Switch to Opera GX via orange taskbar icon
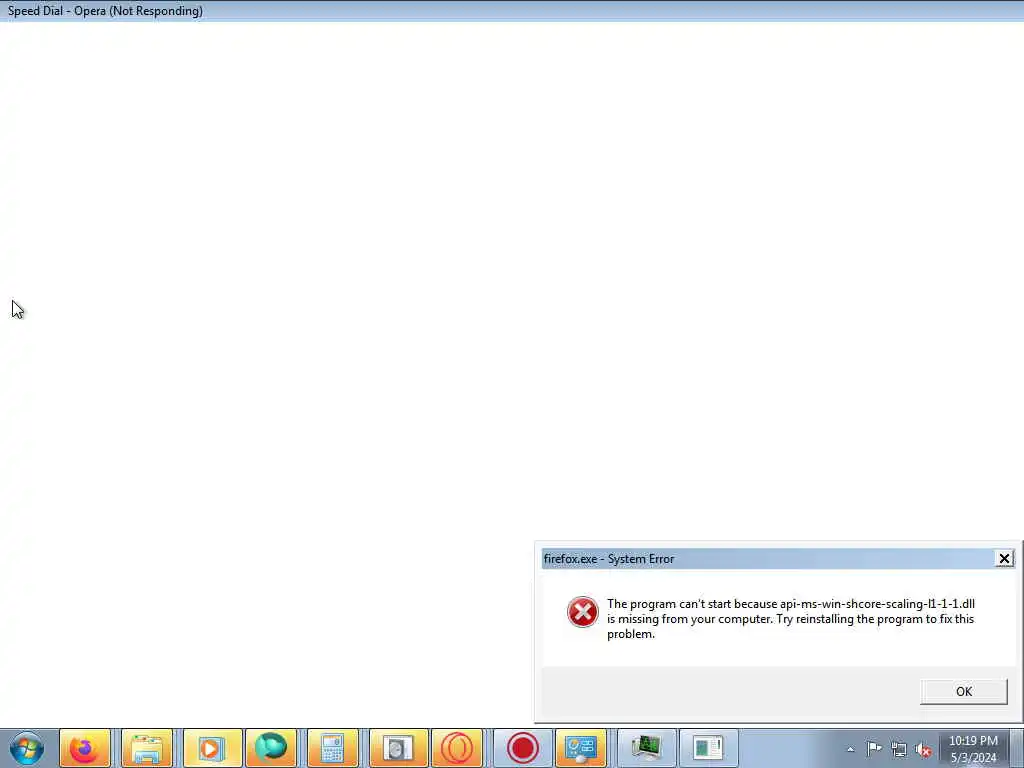 pyautogui.click(x=457, y=748)
